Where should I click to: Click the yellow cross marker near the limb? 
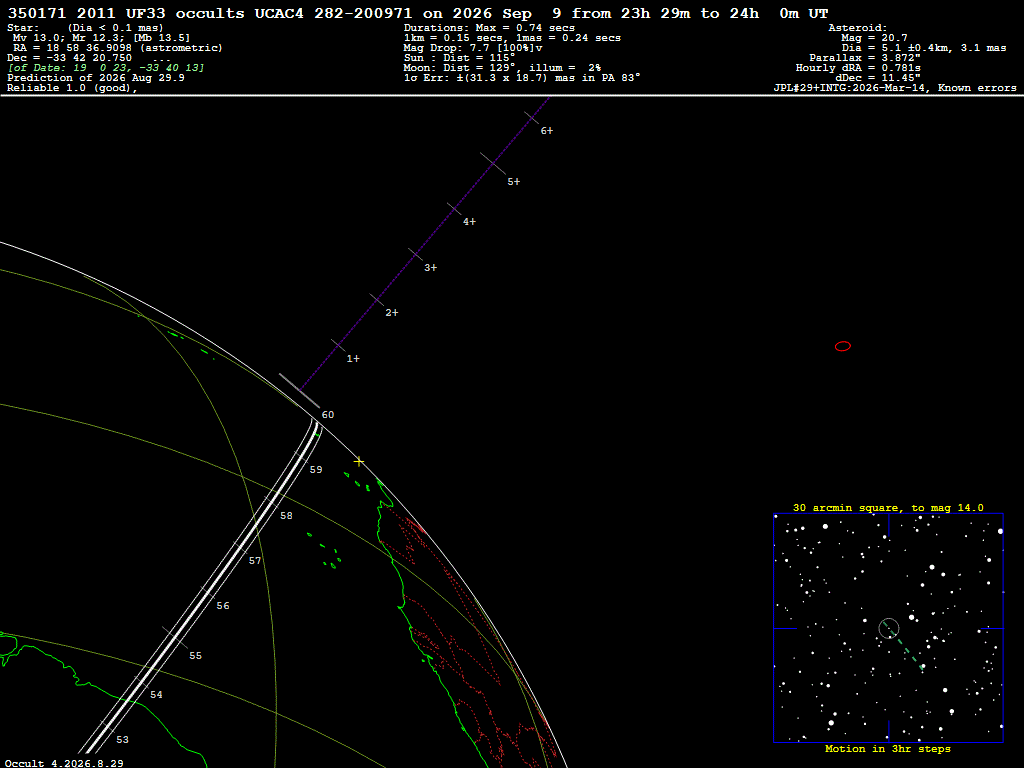(359, 462)
